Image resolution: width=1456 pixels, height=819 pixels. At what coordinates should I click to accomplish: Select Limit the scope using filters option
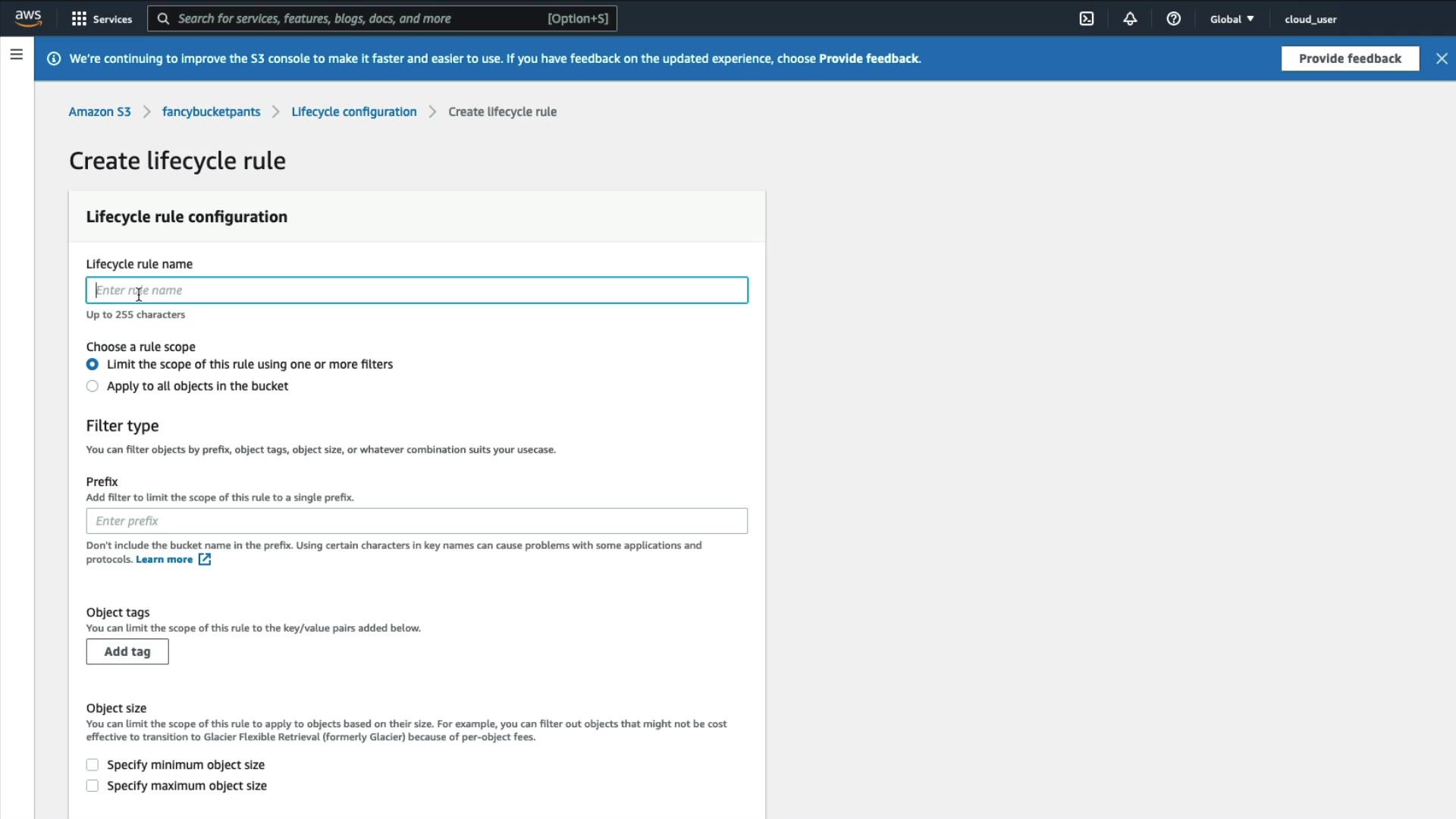(x=93, y=365)
